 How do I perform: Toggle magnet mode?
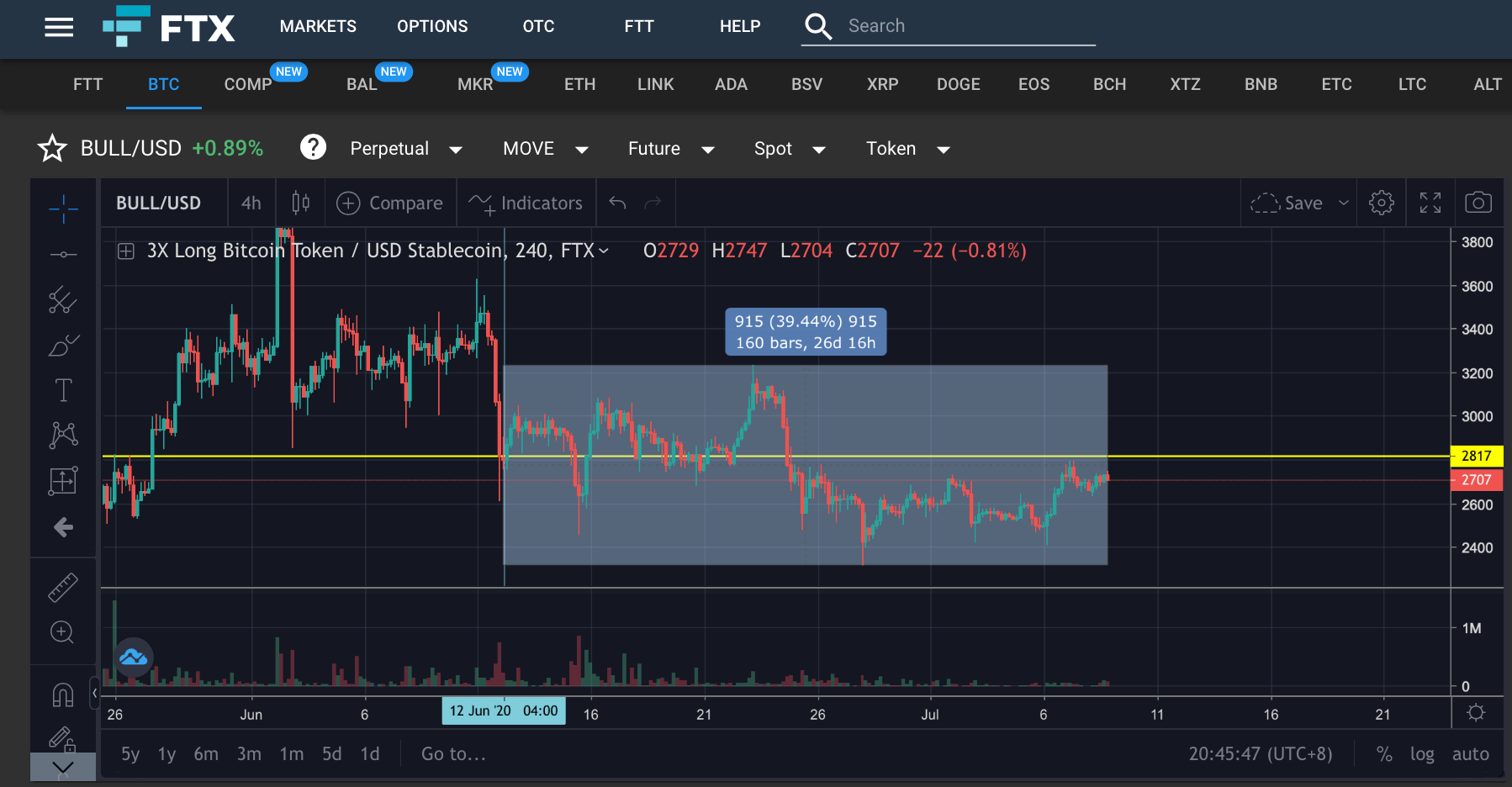(63, 695)
